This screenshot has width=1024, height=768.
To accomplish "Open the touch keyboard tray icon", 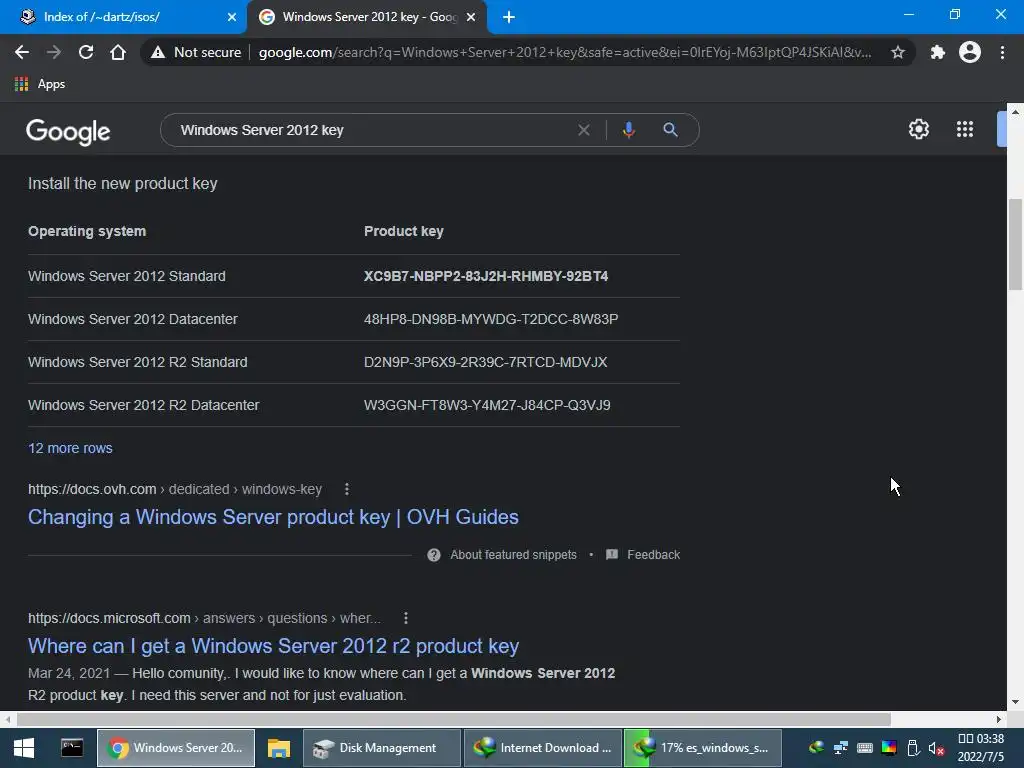I will [x=865, y=748].
